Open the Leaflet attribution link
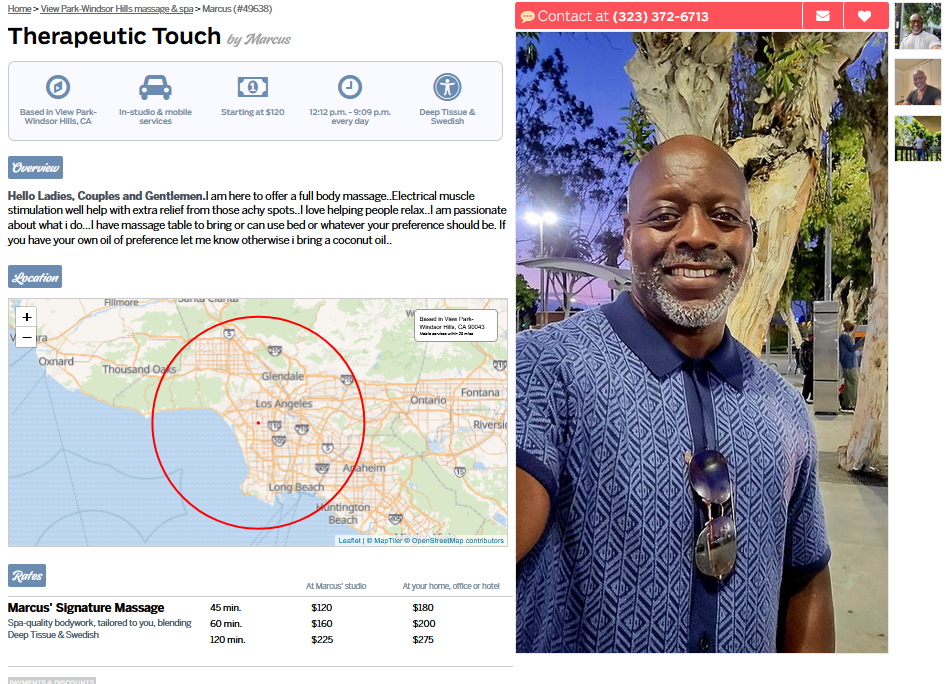Viewport: 949px width, 684px height. point(349,541)
